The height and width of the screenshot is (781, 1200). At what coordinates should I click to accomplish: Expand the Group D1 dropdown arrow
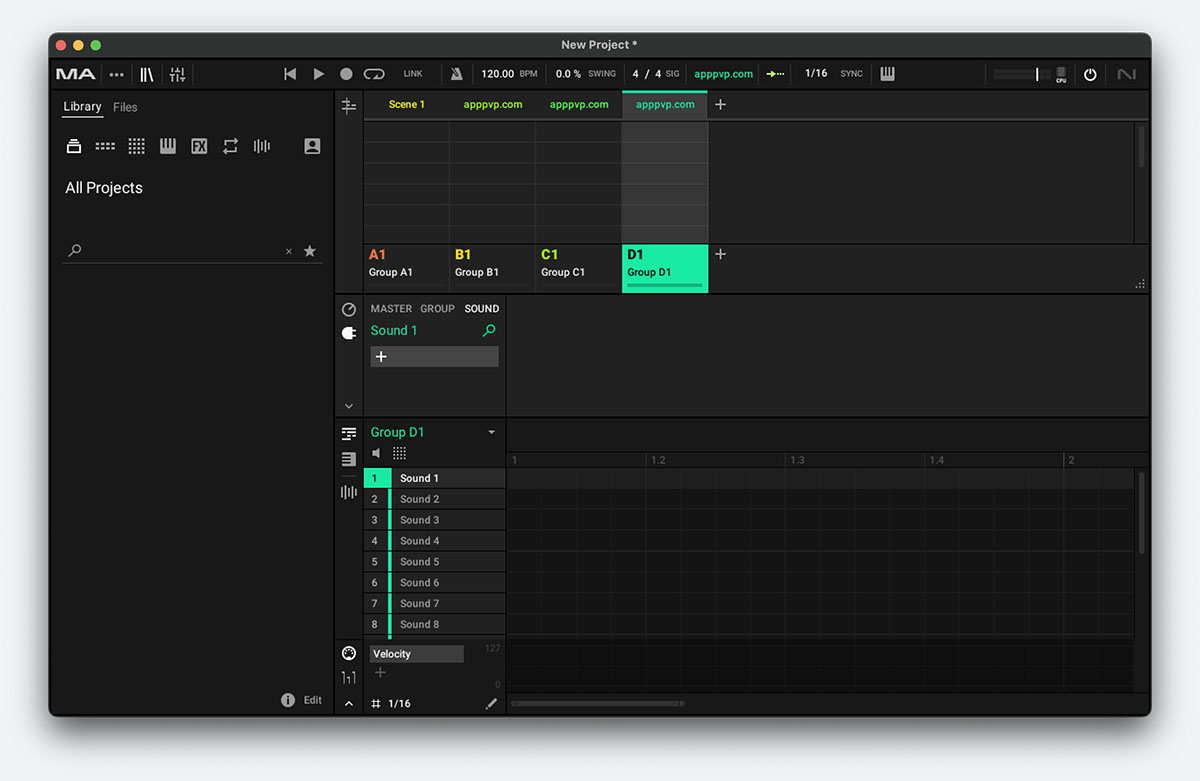[x=491, y=432]
